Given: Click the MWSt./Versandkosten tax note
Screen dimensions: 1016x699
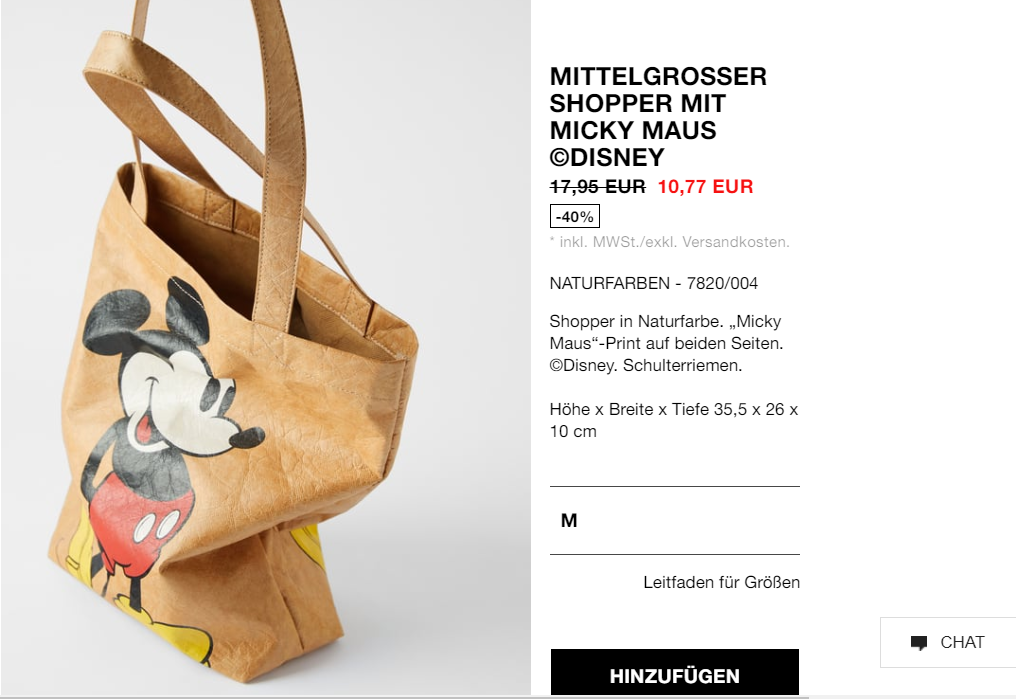Looking at the screenshot, I should pyautogui.click(x=669, y=242).
